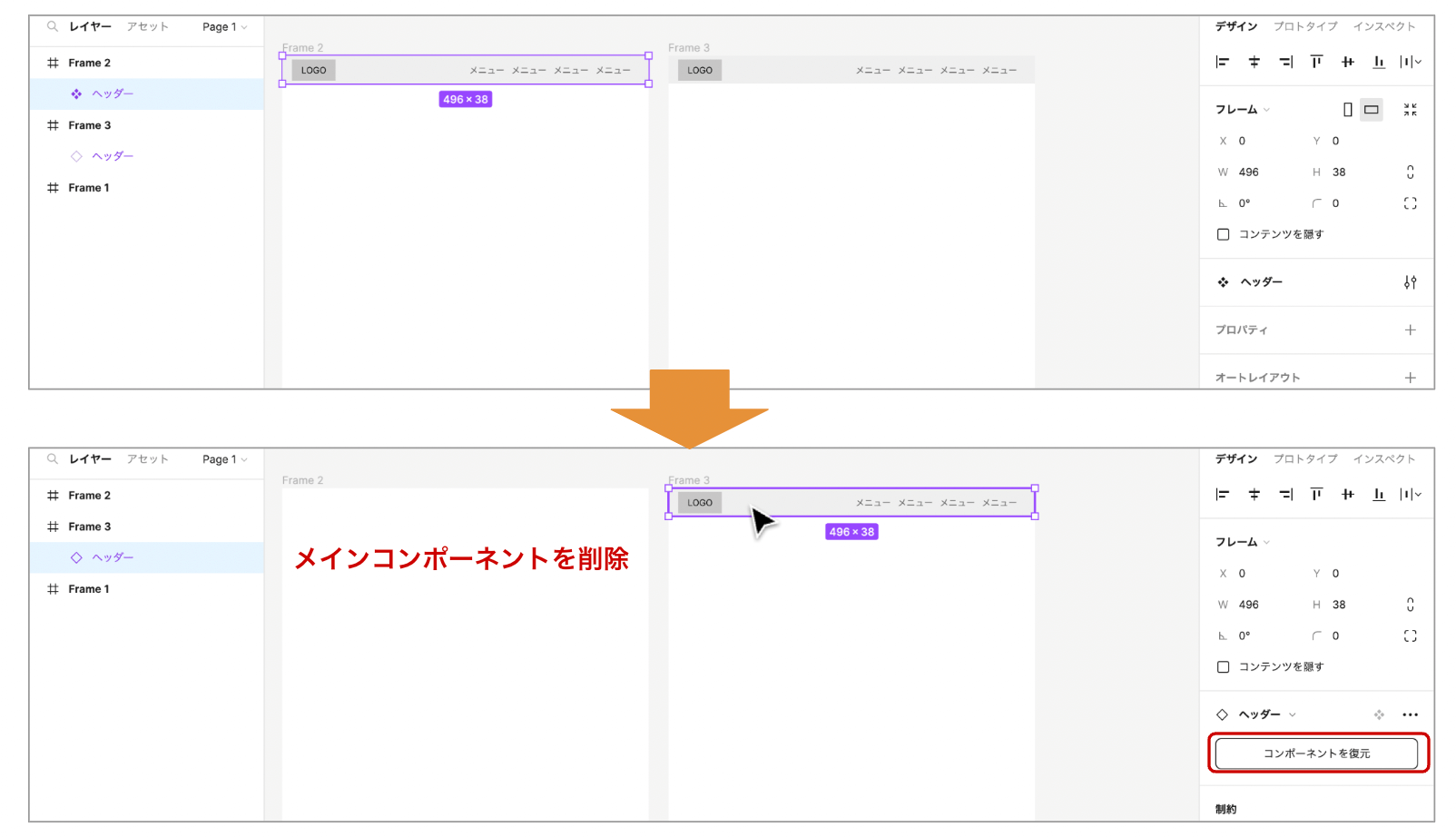Select highlighted ヘッダー layer in lower screenshot

(x=147, y=558)
